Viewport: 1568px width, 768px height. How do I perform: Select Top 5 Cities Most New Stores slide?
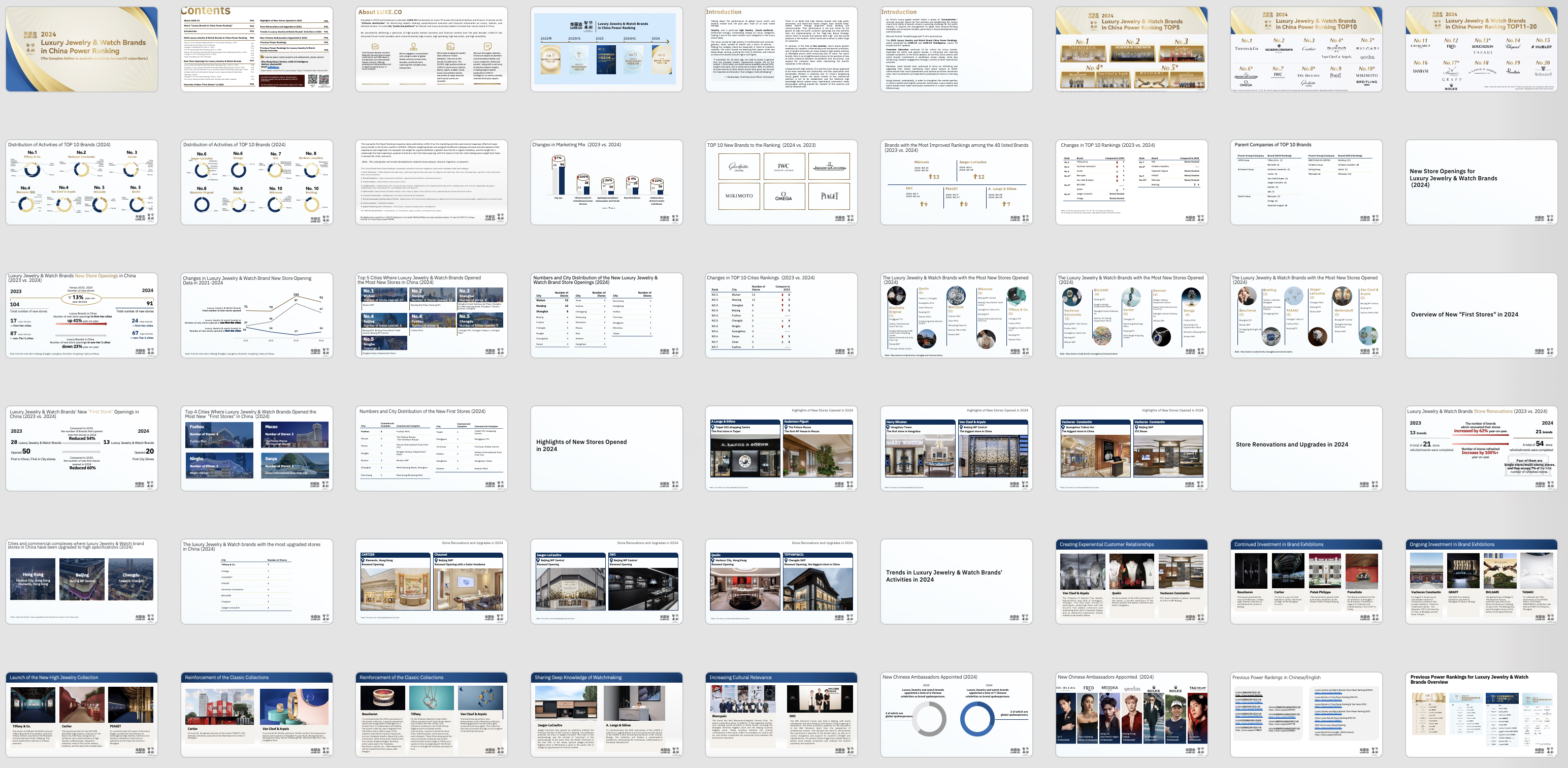coord(431,315)
